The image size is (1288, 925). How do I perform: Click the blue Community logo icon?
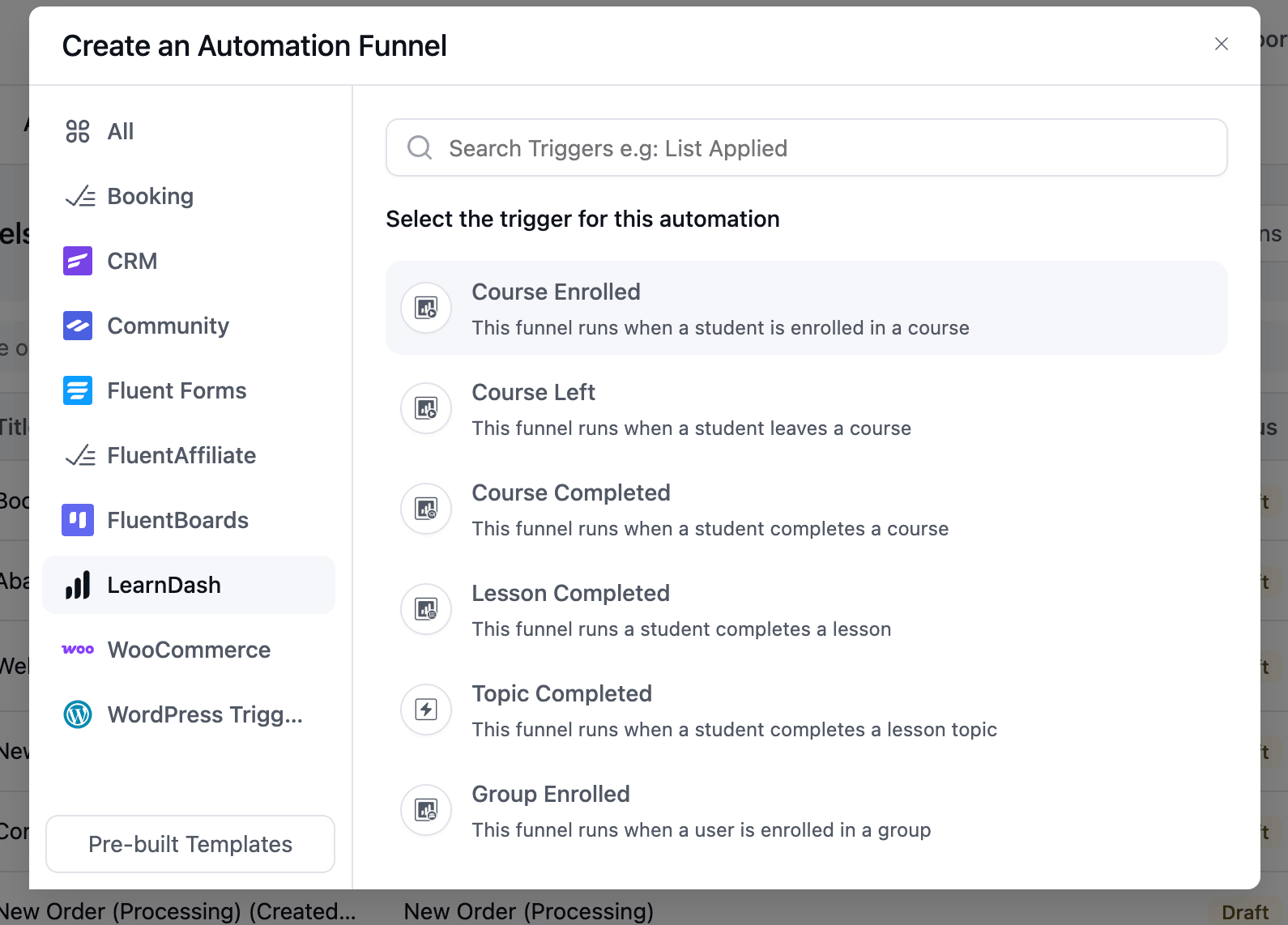[x=78, y=326]
